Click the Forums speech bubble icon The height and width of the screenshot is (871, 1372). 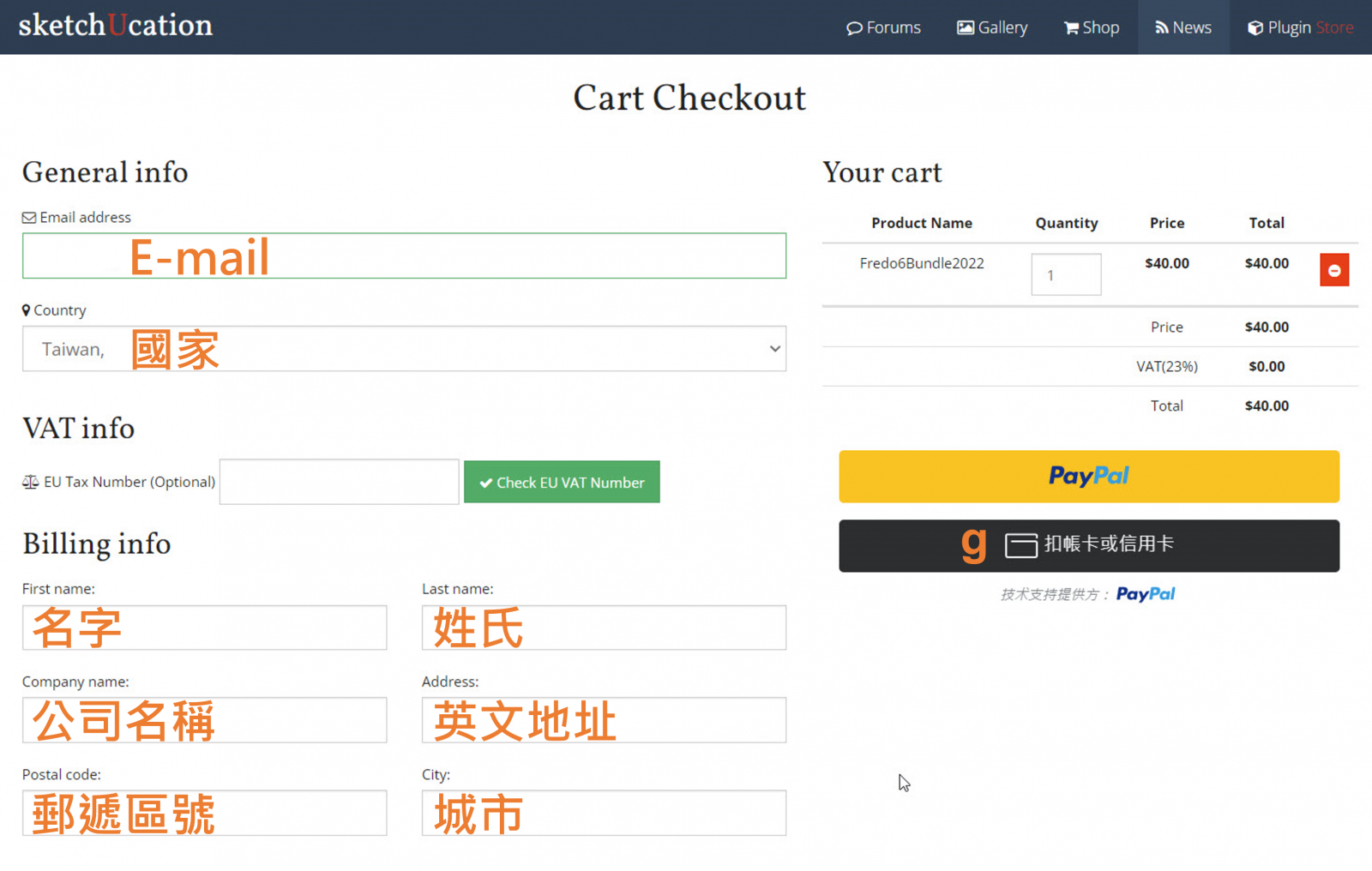[854, 28]
